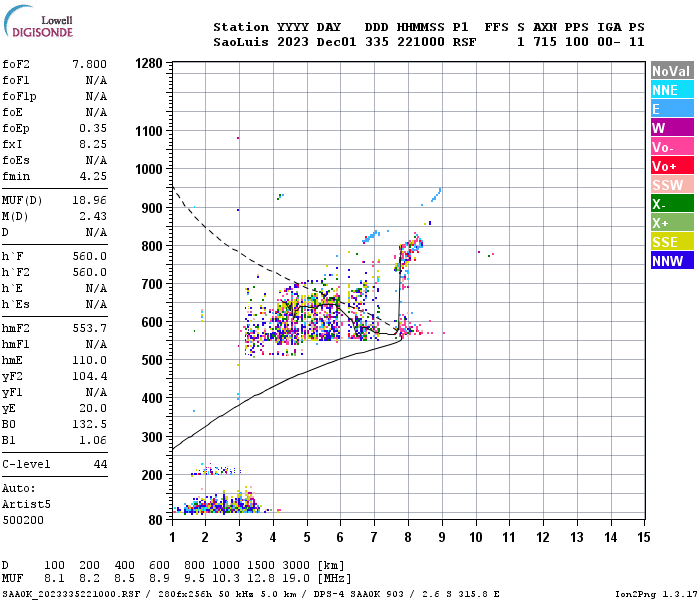Image resolution: width=700 pixels, height=600 pixels.
Task: Click the fmin value 4.25
Action: pos(93,176)
